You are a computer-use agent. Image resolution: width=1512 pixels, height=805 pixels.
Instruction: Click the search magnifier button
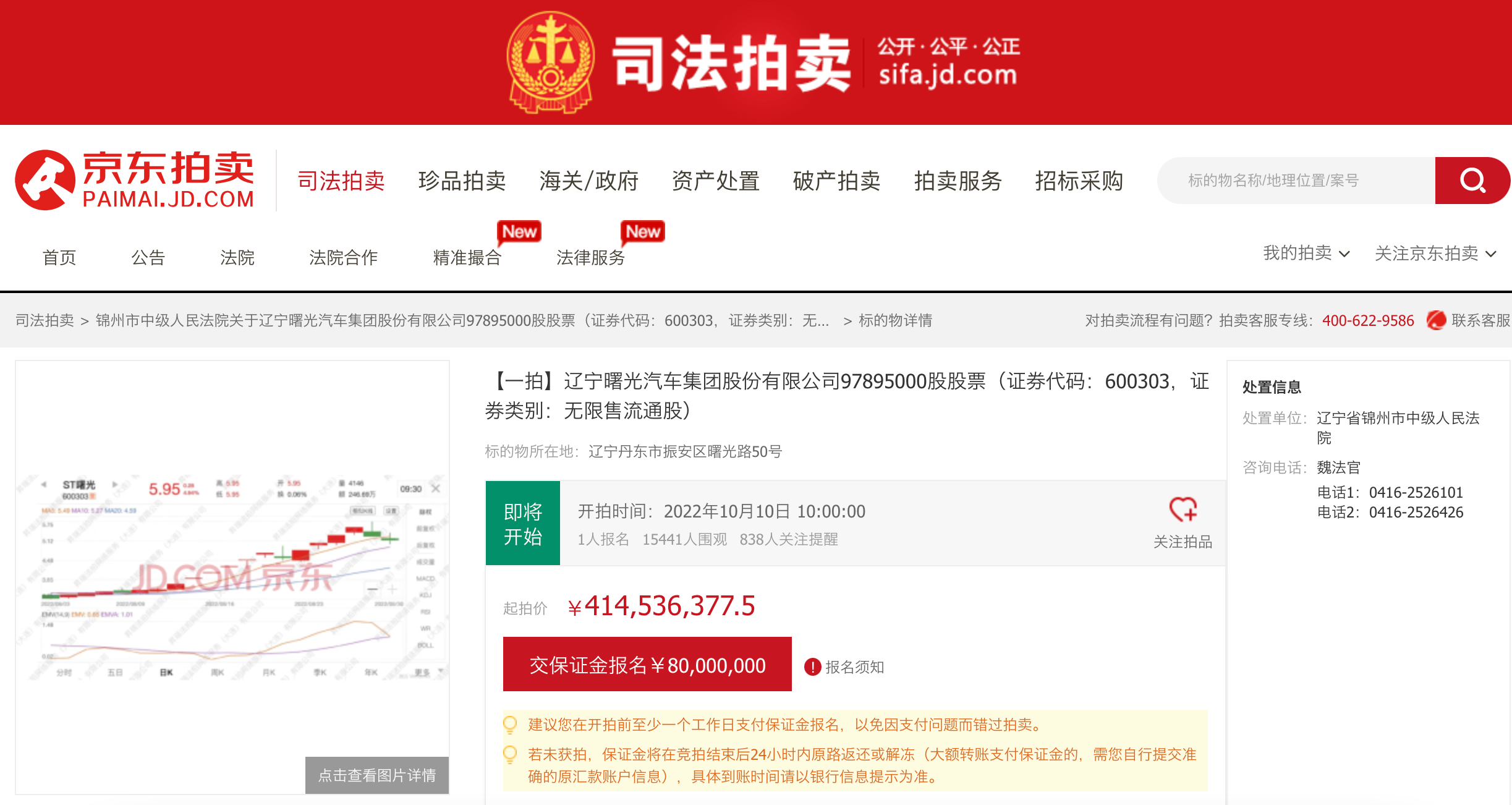coord(1472,181)
